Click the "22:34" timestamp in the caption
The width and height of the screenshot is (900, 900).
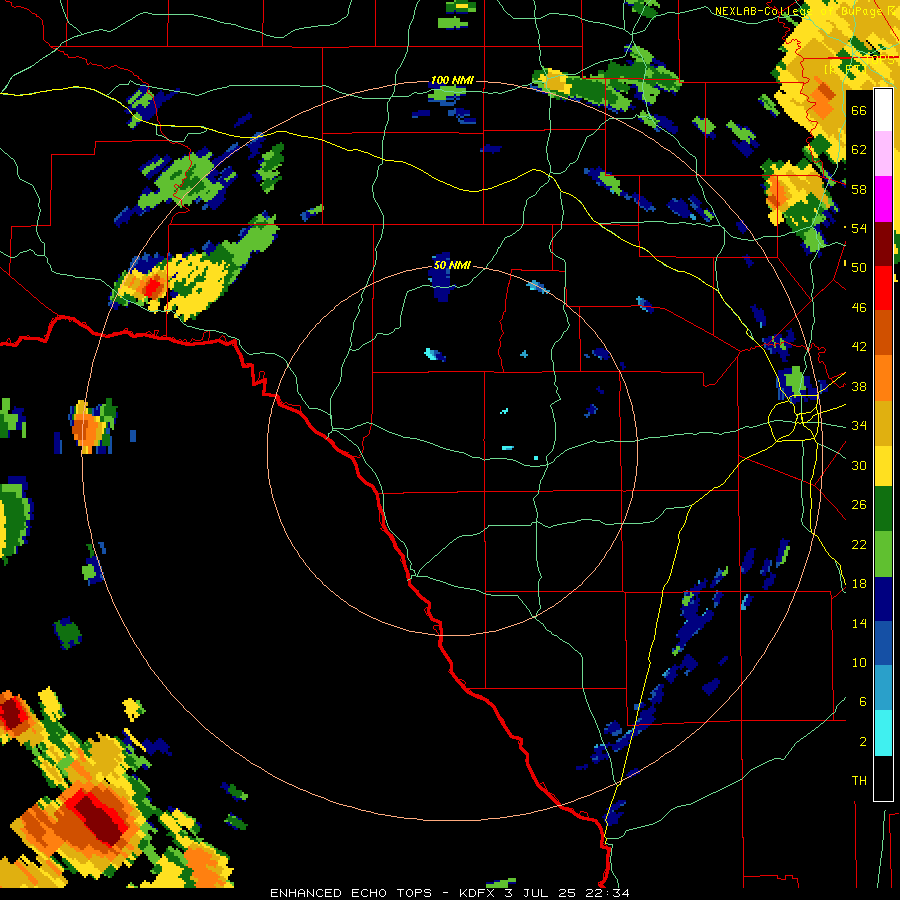[607, 893]
